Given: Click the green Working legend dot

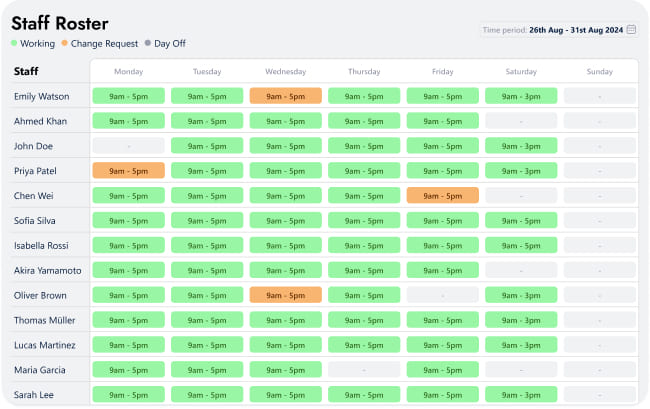Looking at the screenshot, I should 14,43.
